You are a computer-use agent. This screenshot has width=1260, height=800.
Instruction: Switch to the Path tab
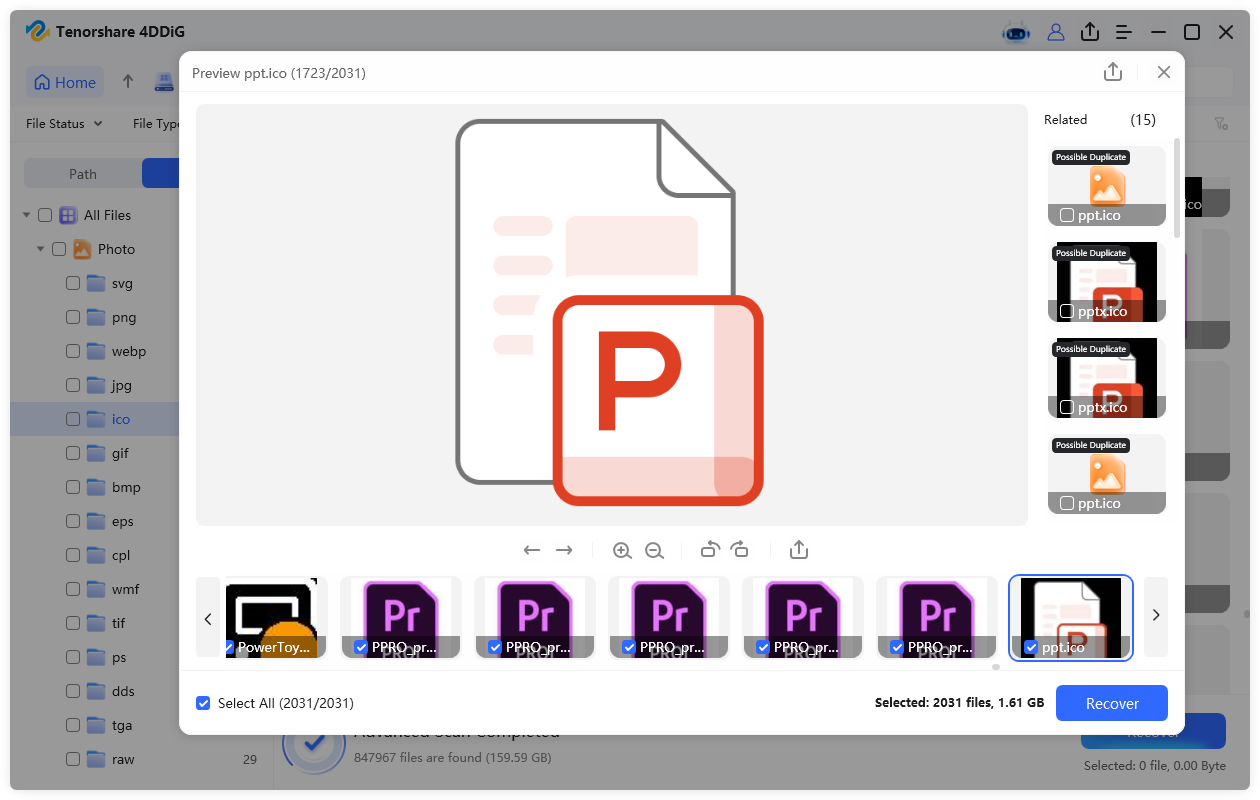pos(83,174)
